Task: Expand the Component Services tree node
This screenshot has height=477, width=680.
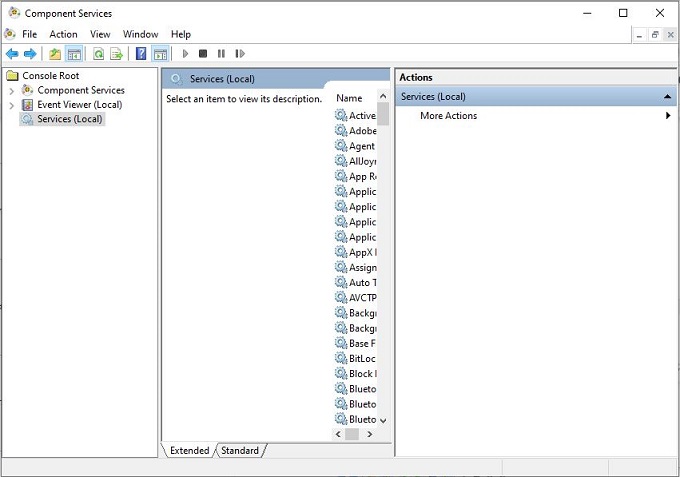Action: click(12, 91)
